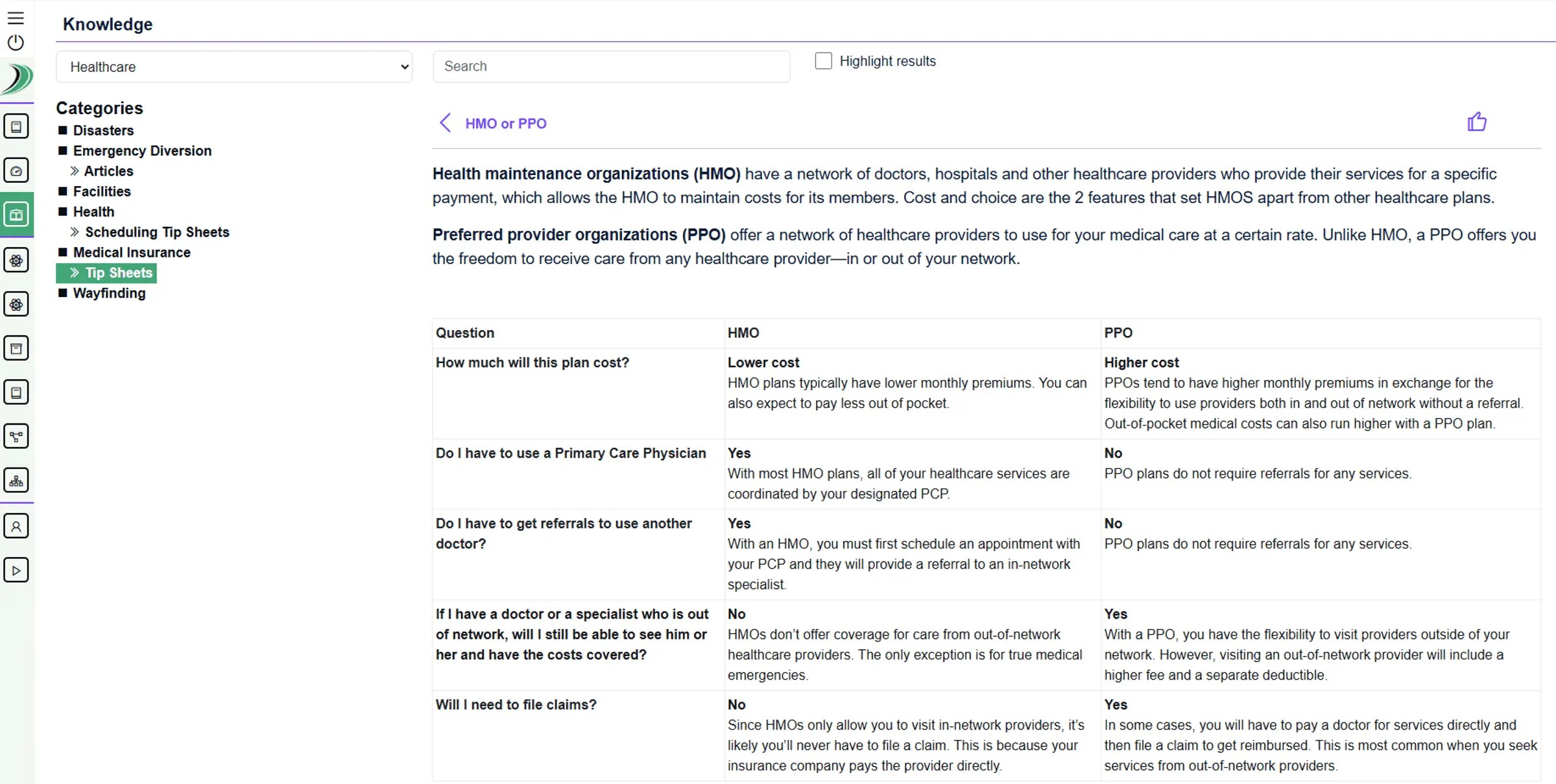This screenshot has width=1556, height=784.
Task: Click the Disasters category entry
Action: click(104, 130)
